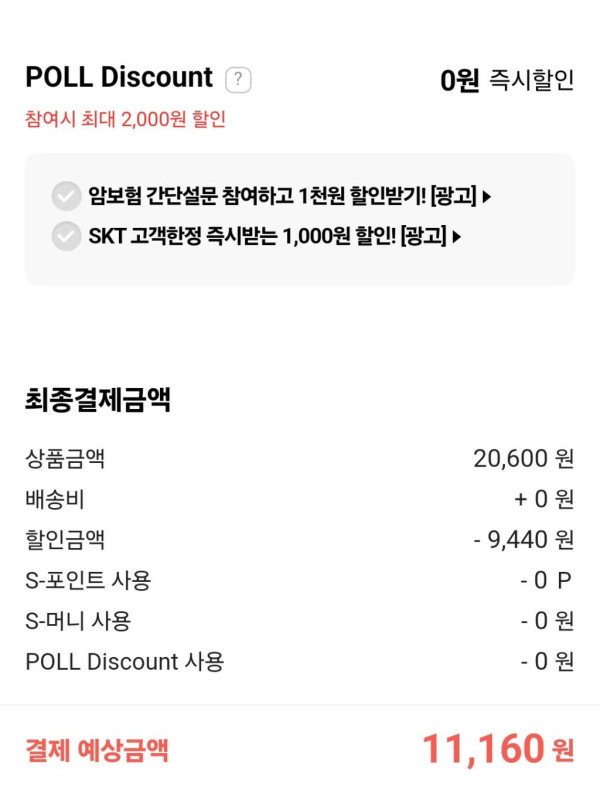Click the red 참여시 최대 2,000원 할인 text
This screenshot has width=600, height=797.
click(x=125, y=120)
